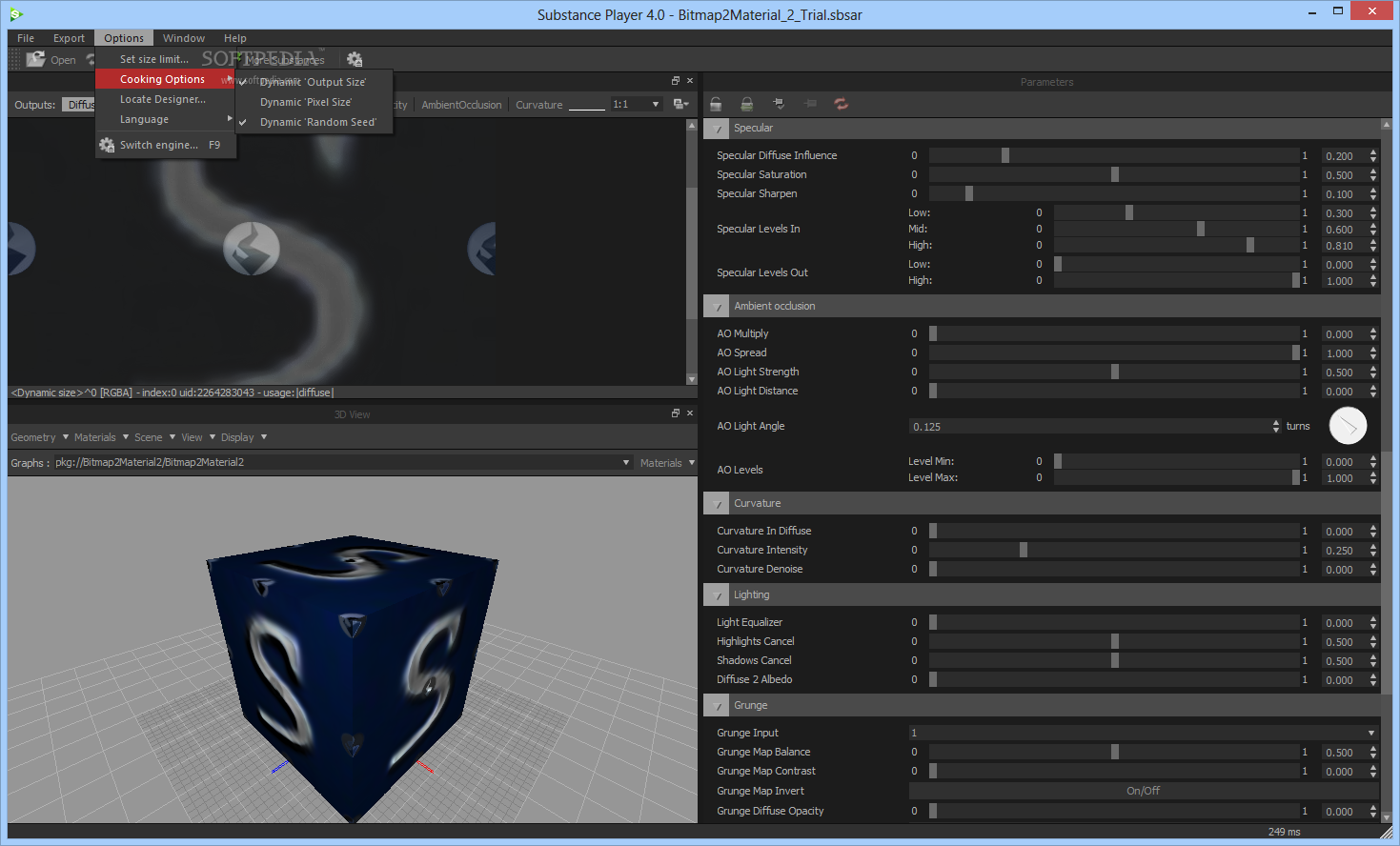Open the Scene menu in 3D View
Image resolution: width=1400 pixels, height=846 pixels.
point(154,437)
